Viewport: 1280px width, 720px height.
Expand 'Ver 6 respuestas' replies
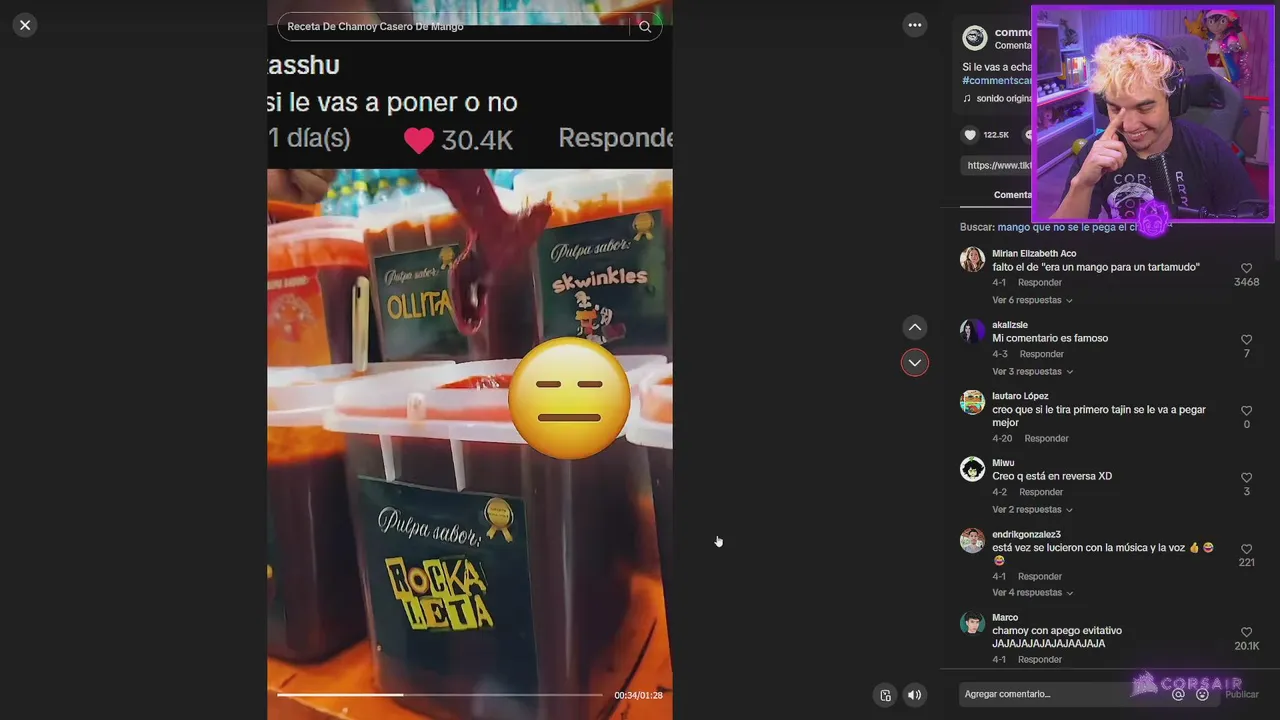1032,300
